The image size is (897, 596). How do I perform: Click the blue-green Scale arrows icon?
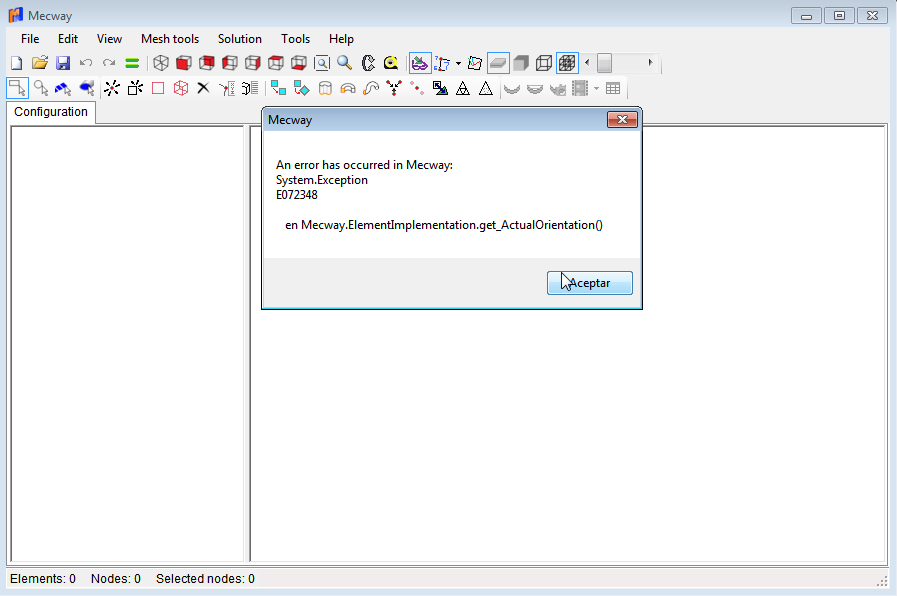click(x=440, y=88)
